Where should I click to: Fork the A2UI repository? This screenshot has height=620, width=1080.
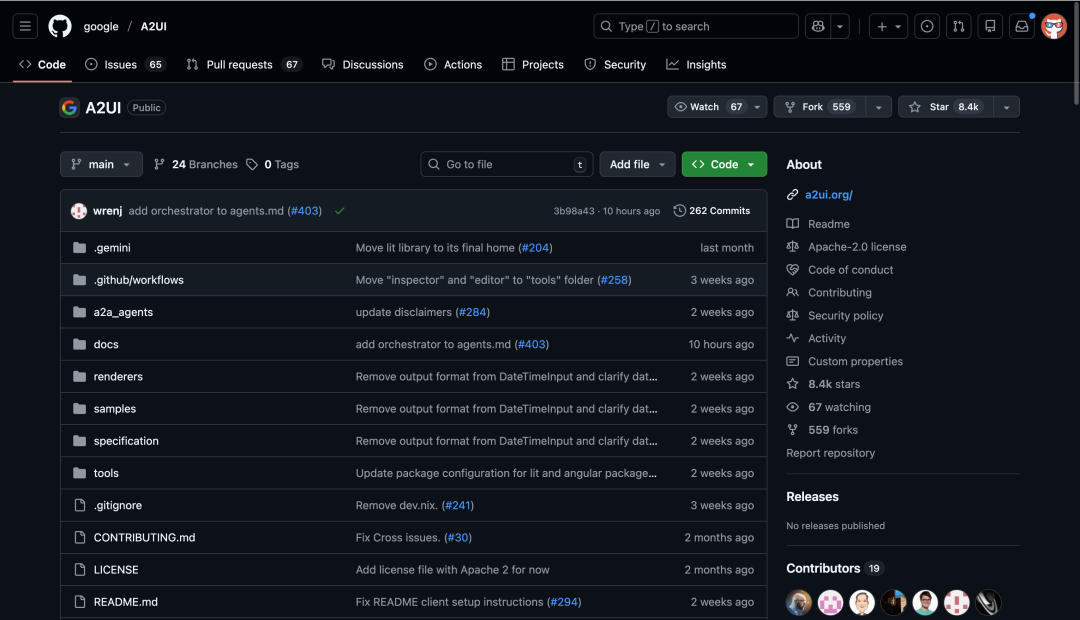[820, 107]
